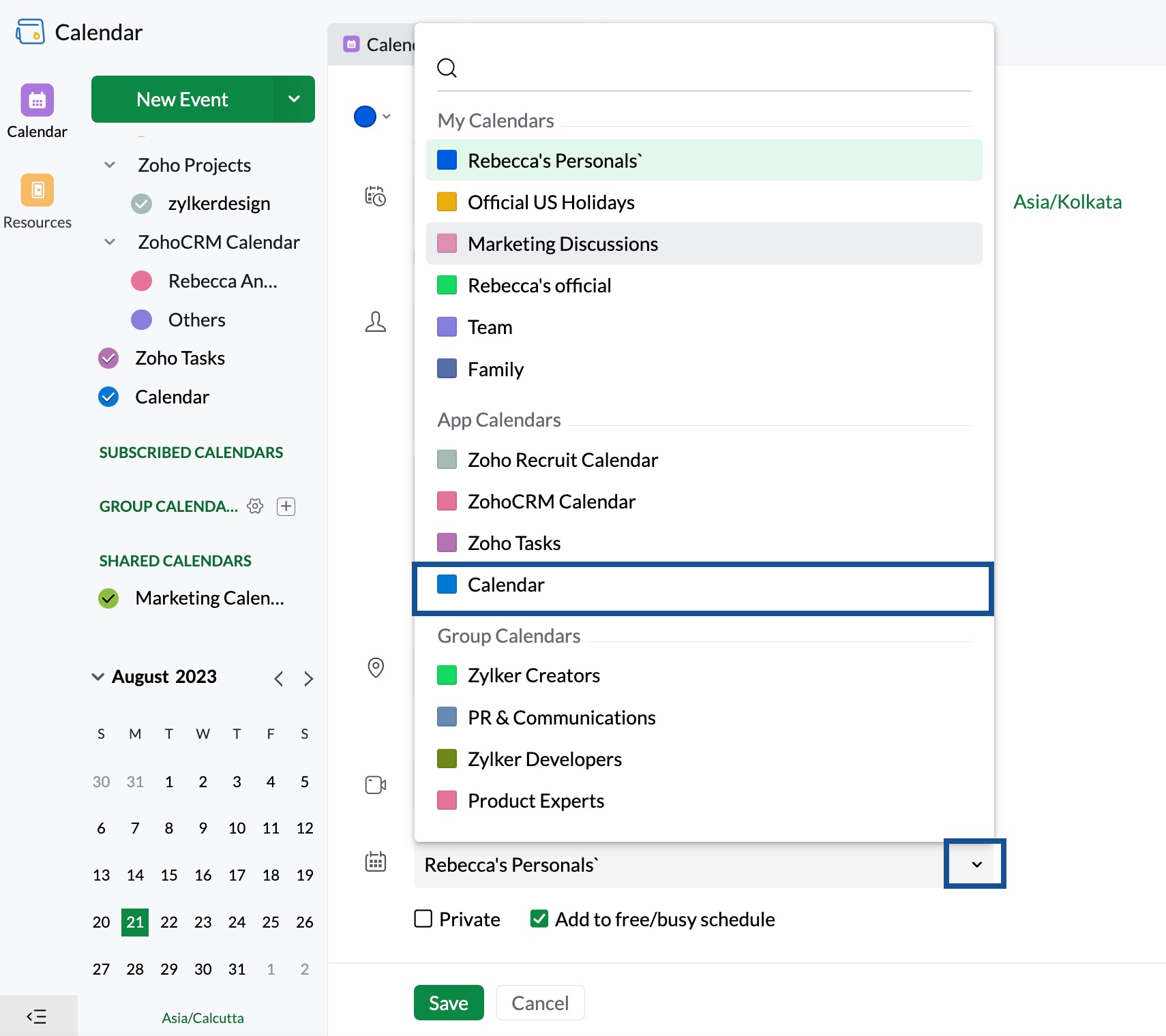Uncheck Add to free/busy schedule

(x=539, y=919)
